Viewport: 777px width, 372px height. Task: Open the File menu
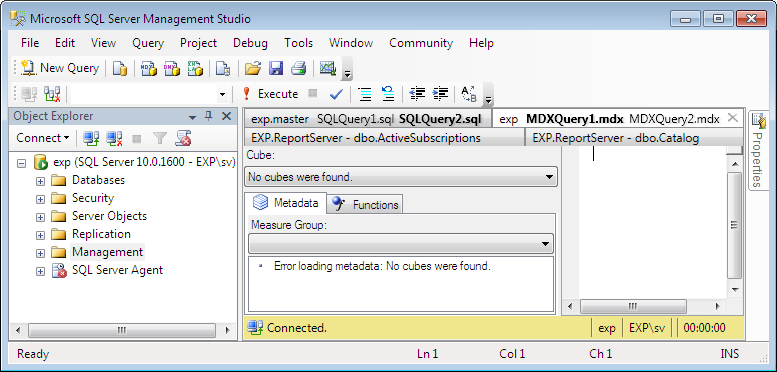(30, 43)
